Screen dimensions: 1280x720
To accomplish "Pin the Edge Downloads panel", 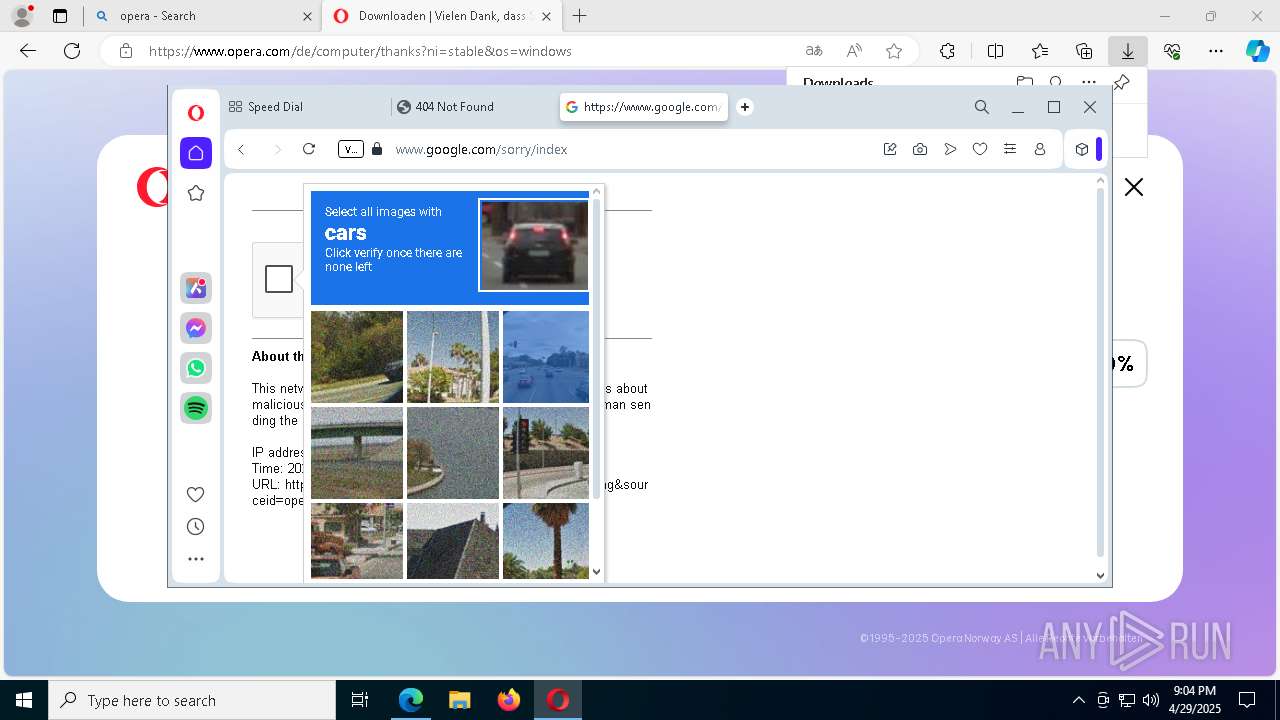I will [x=1122, y=82].
